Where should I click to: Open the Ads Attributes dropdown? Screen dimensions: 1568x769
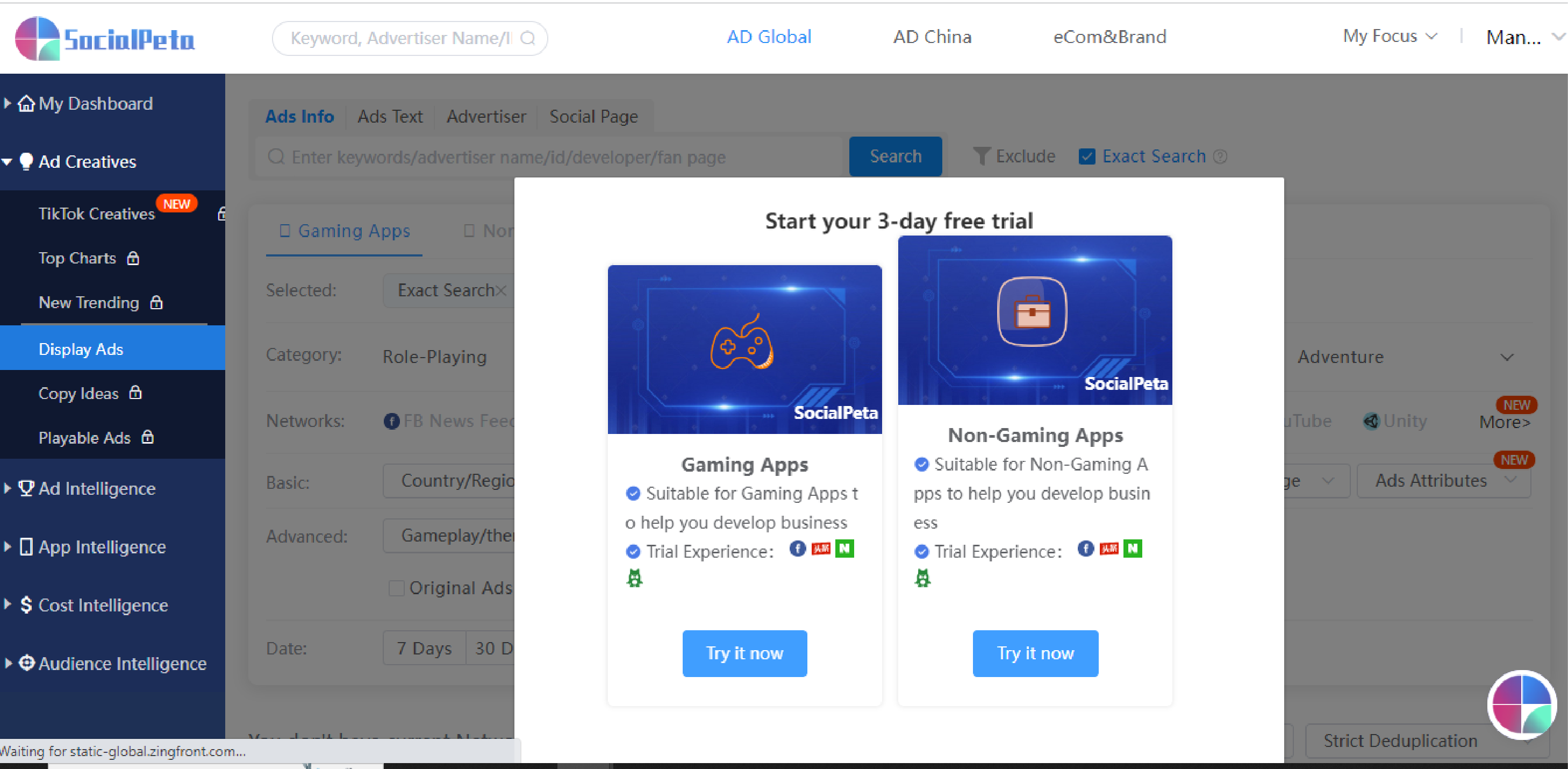(x=1443, y=480)
